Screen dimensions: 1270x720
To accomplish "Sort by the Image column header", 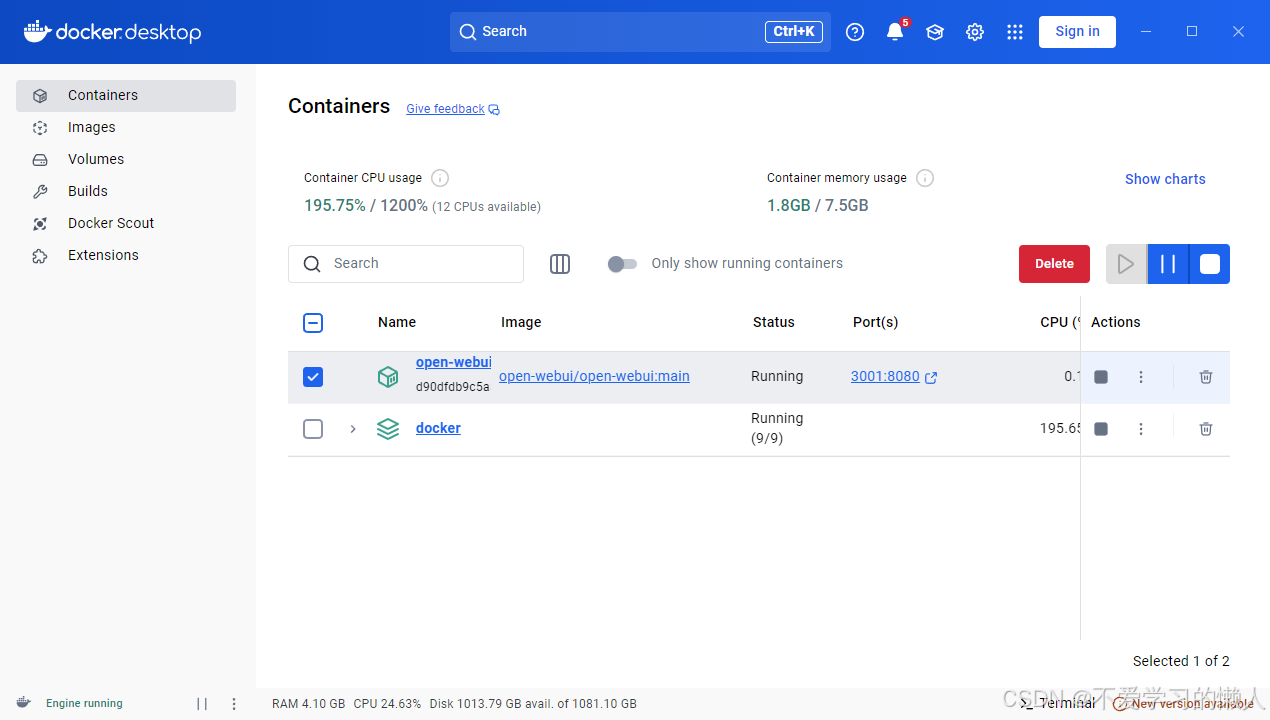I will (x=521, y=322).
